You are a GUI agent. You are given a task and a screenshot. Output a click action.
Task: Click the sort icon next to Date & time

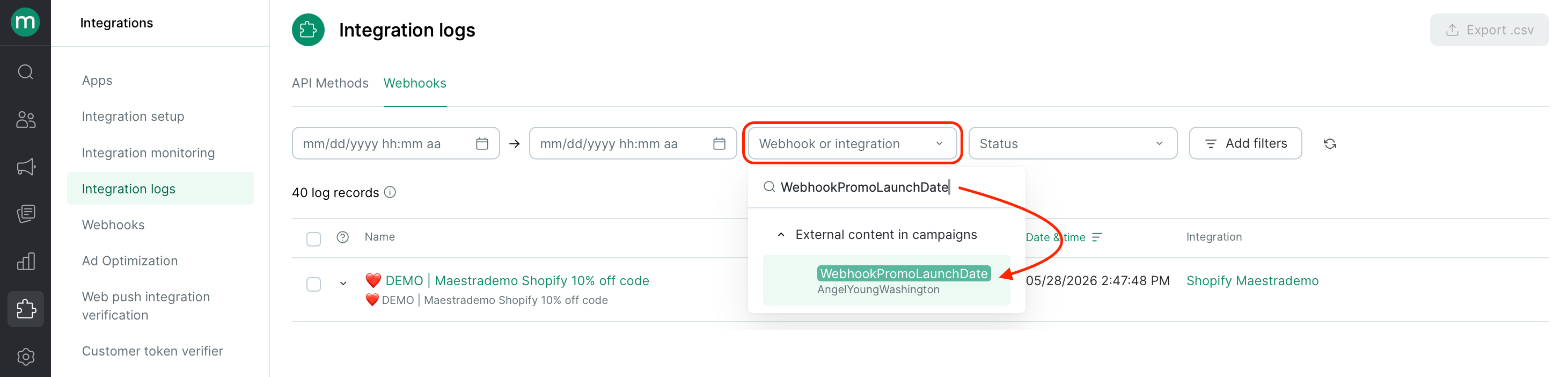click(x=1097, y=237)
